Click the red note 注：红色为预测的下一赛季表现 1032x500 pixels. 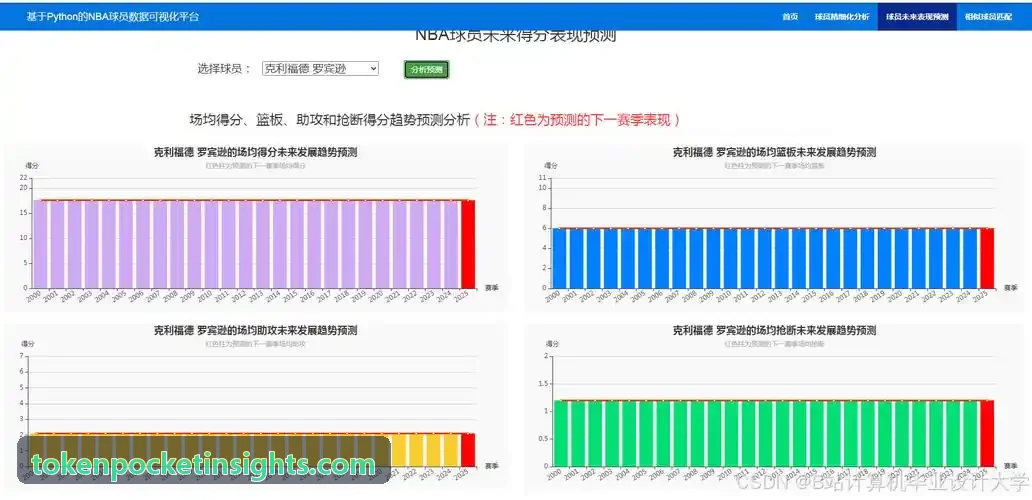click(577, 120)
